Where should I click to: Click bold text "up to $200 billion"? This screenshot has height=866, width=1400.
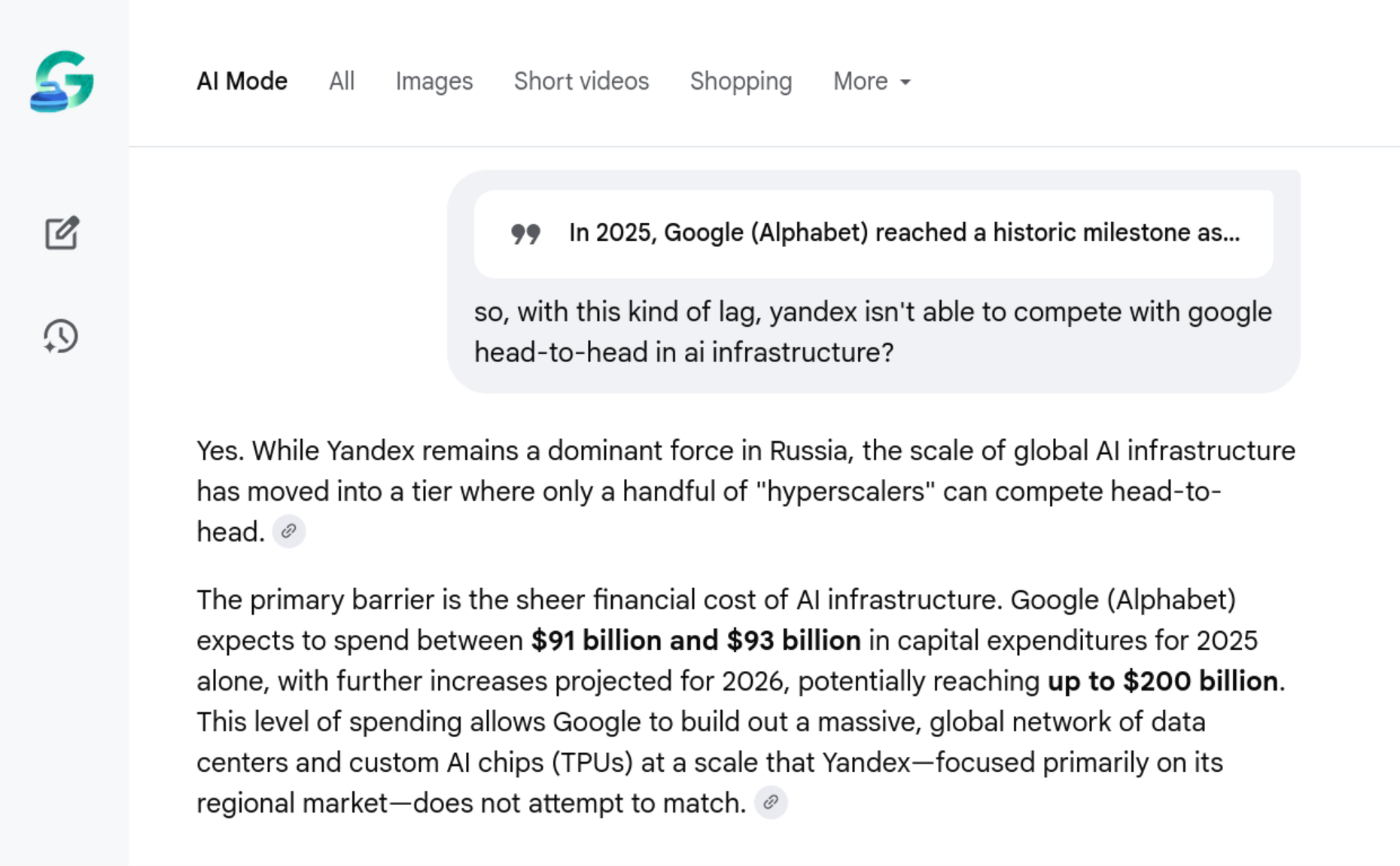click(1162, 682)
